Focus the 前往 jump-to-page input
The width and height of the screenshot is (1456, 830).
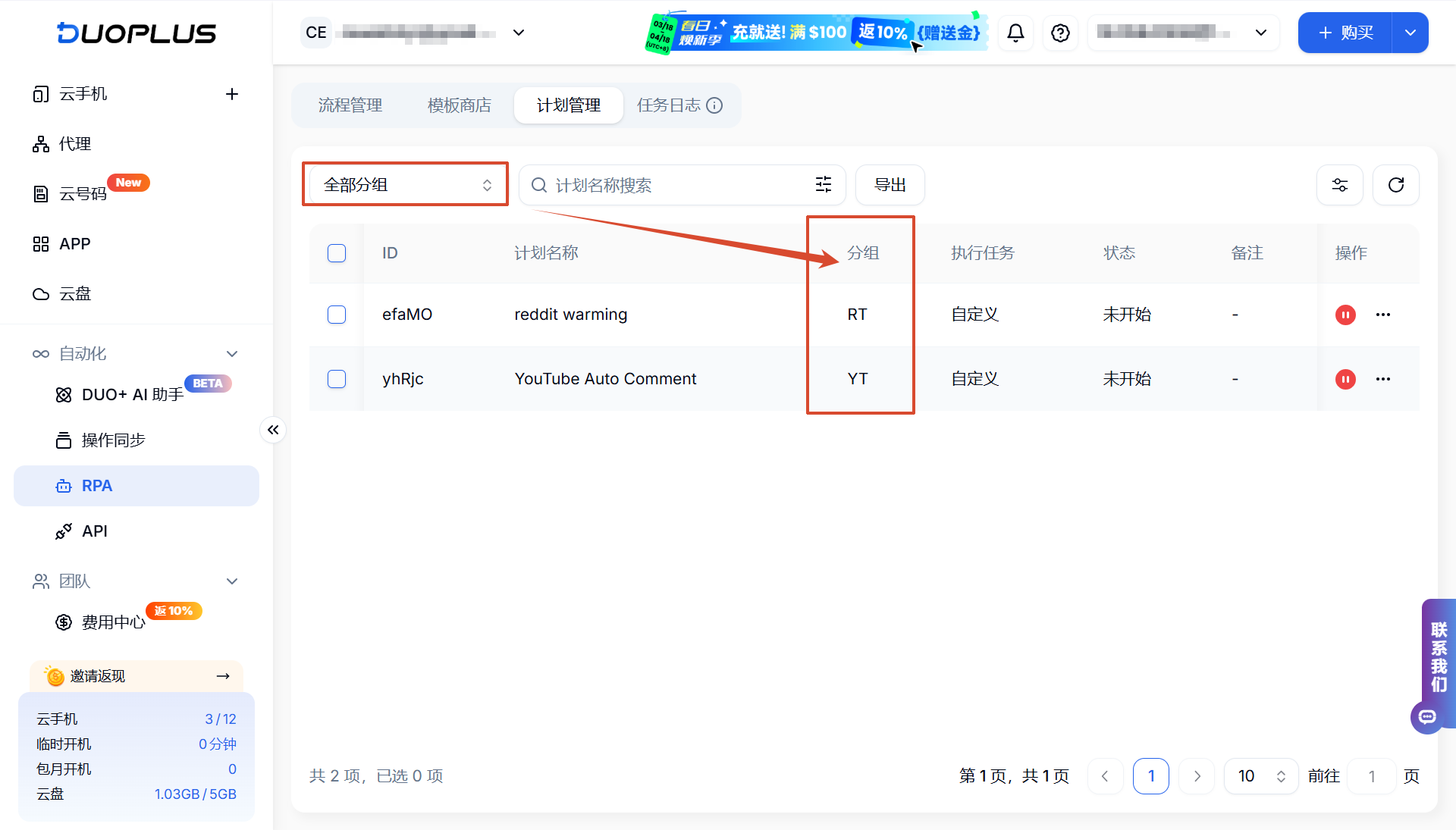(x=1371, y=776)
